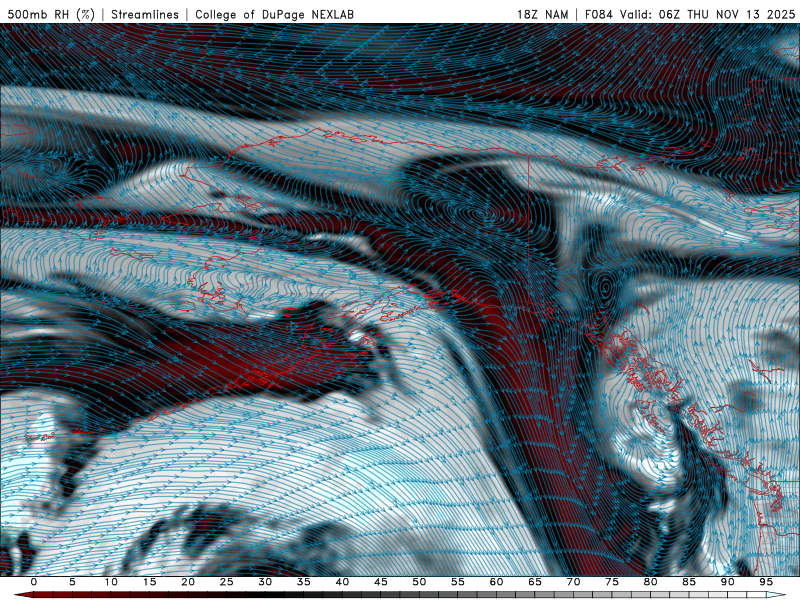The width and height of the screenshot is (800, 600).
Task: Click the '30' label on the color scale
Action: (x=265, y=582)
